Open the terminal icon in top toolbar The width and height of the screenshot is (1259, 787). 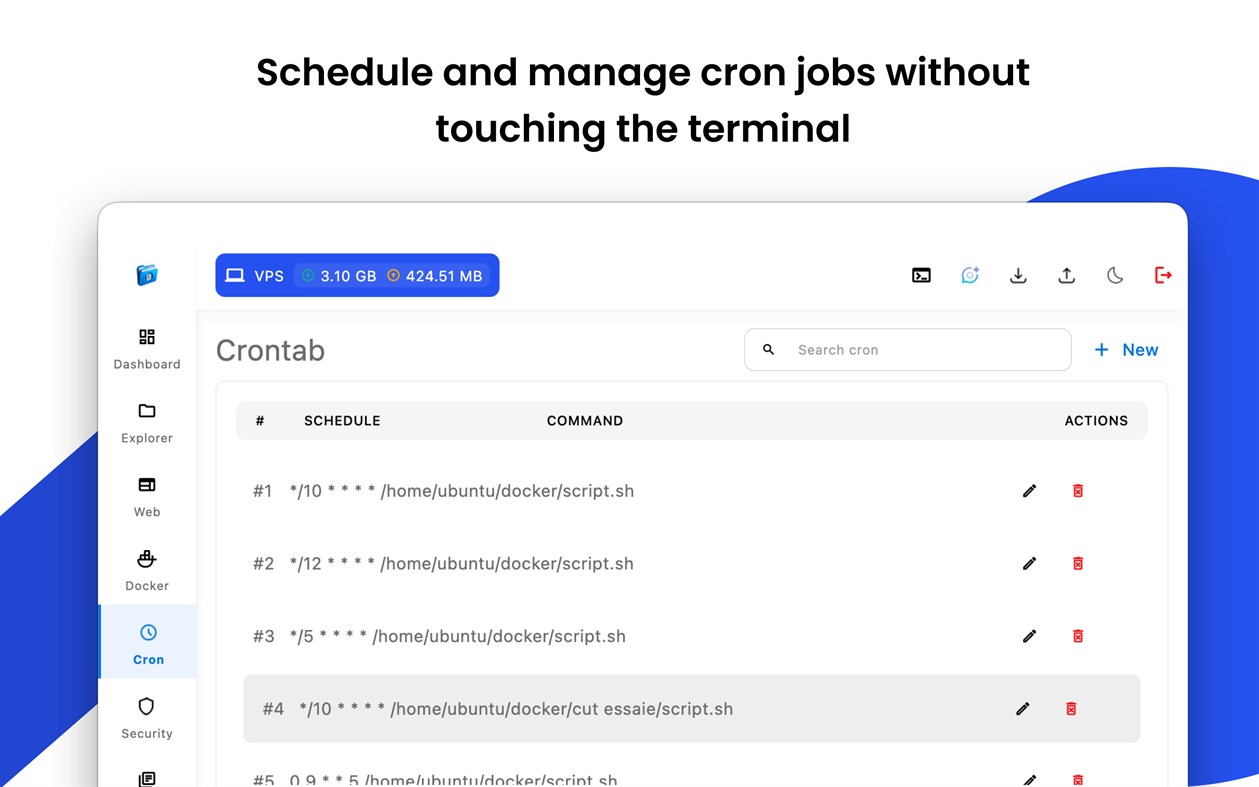click(x=921, y=275)
